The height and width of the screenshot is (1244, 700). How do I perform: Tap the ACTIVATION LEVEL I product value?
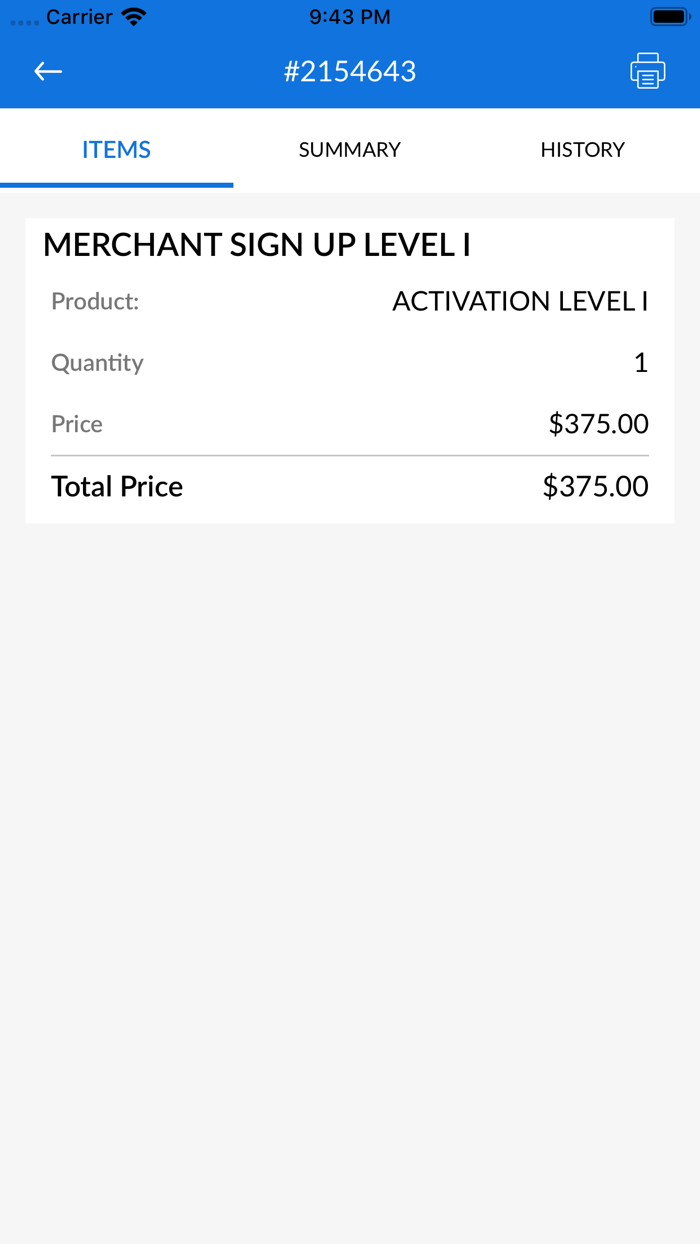point(520,301)
